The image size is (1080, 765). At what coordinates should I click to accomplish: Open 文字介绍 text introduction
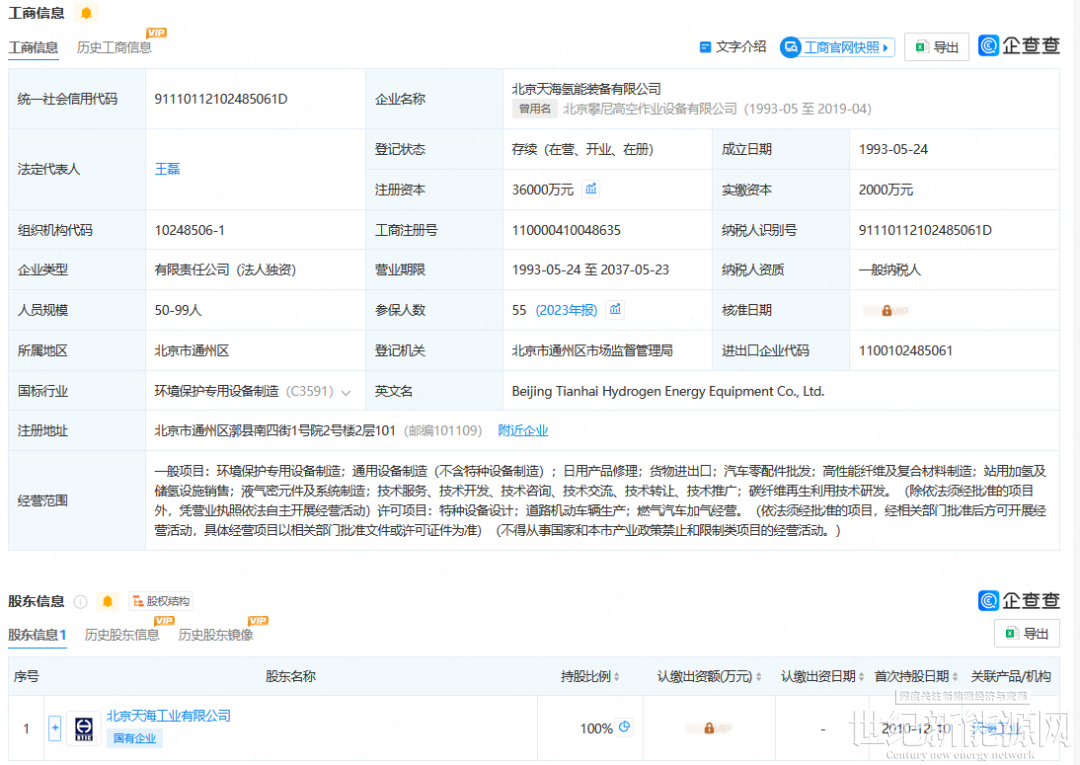732,47
